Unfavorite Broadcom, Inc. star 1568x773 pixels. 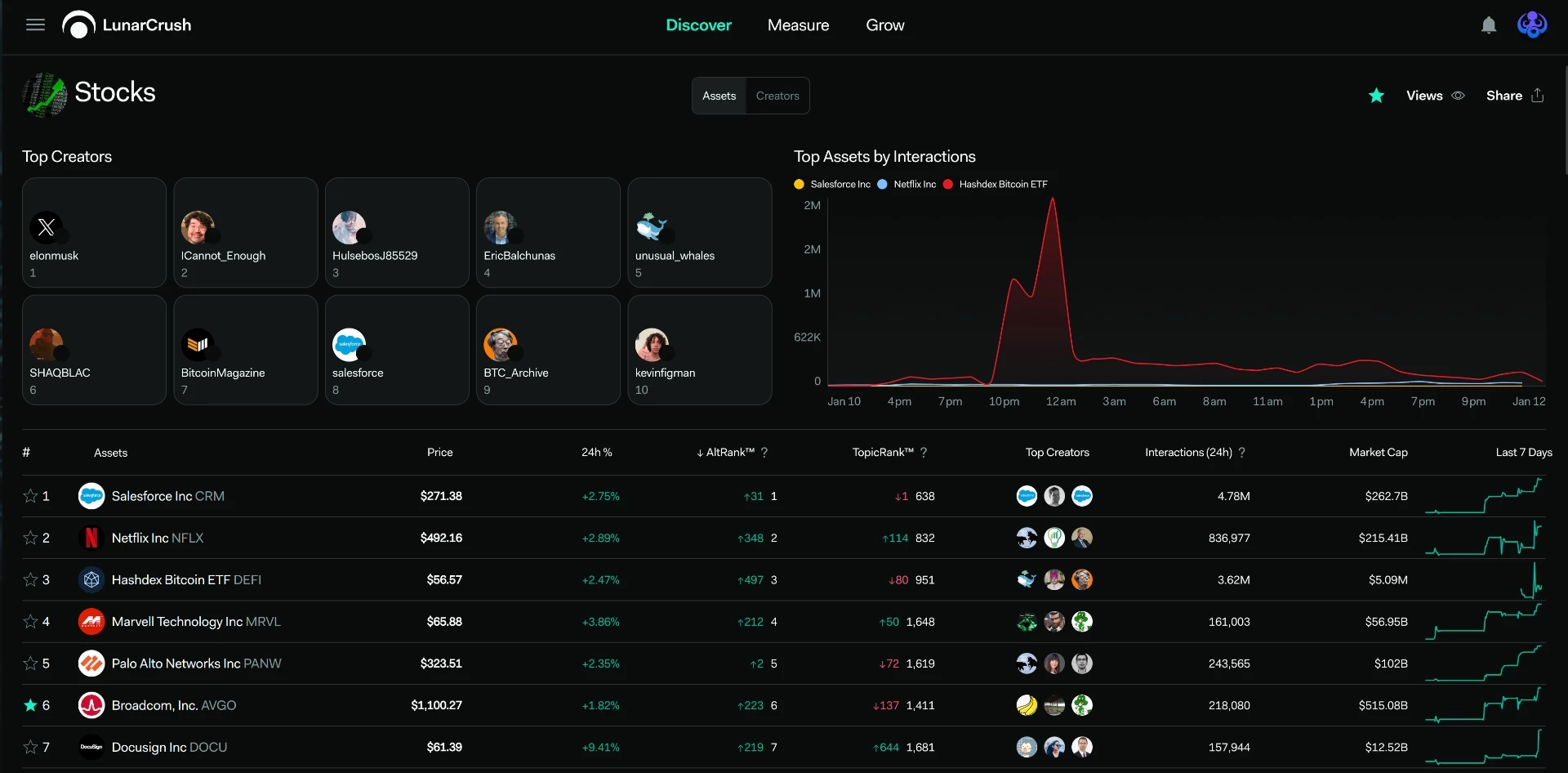(30, 705)
